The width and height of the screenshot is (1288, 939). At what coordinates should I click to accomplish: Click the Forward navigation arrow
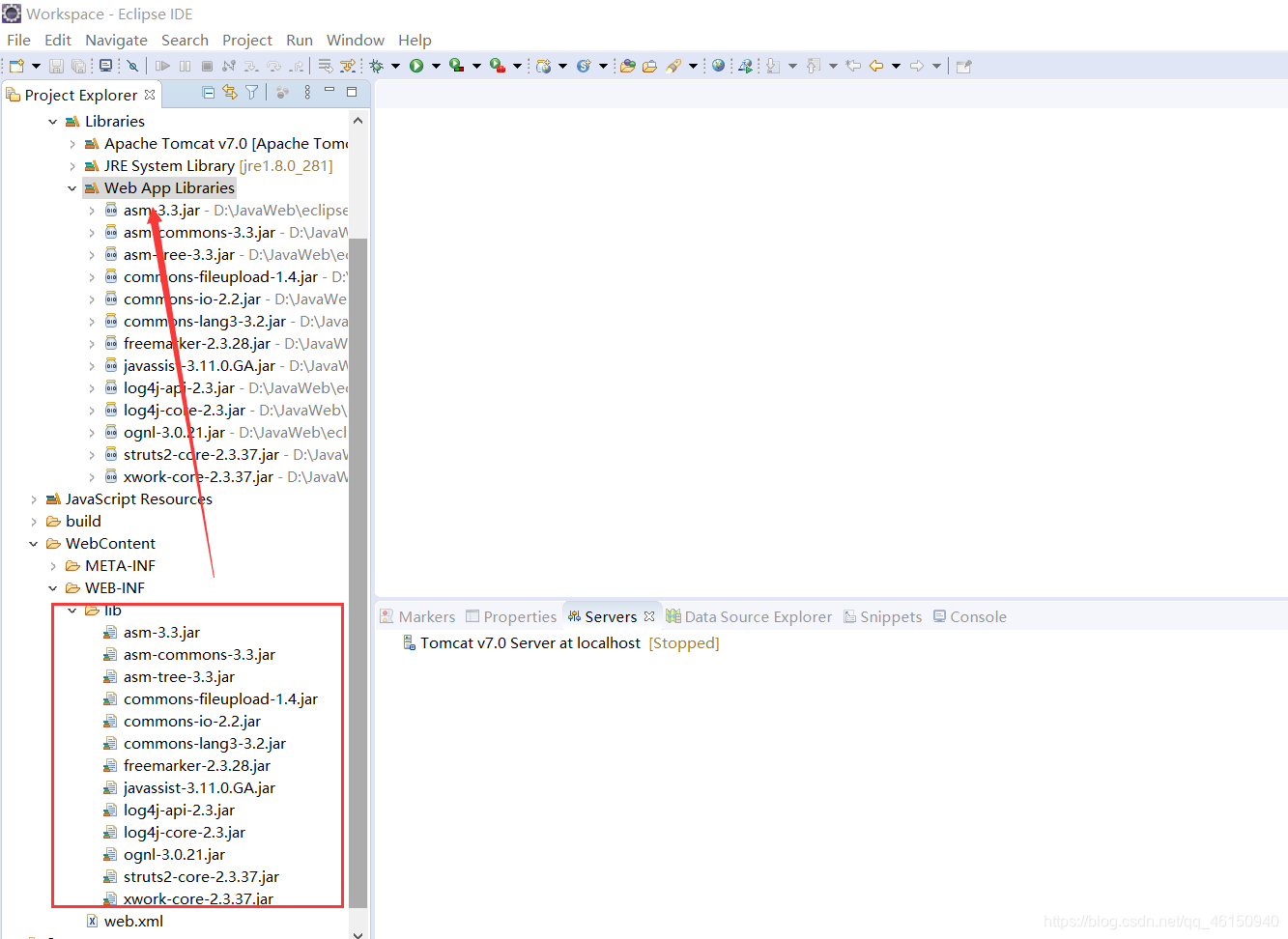click(x=917, y=66)
